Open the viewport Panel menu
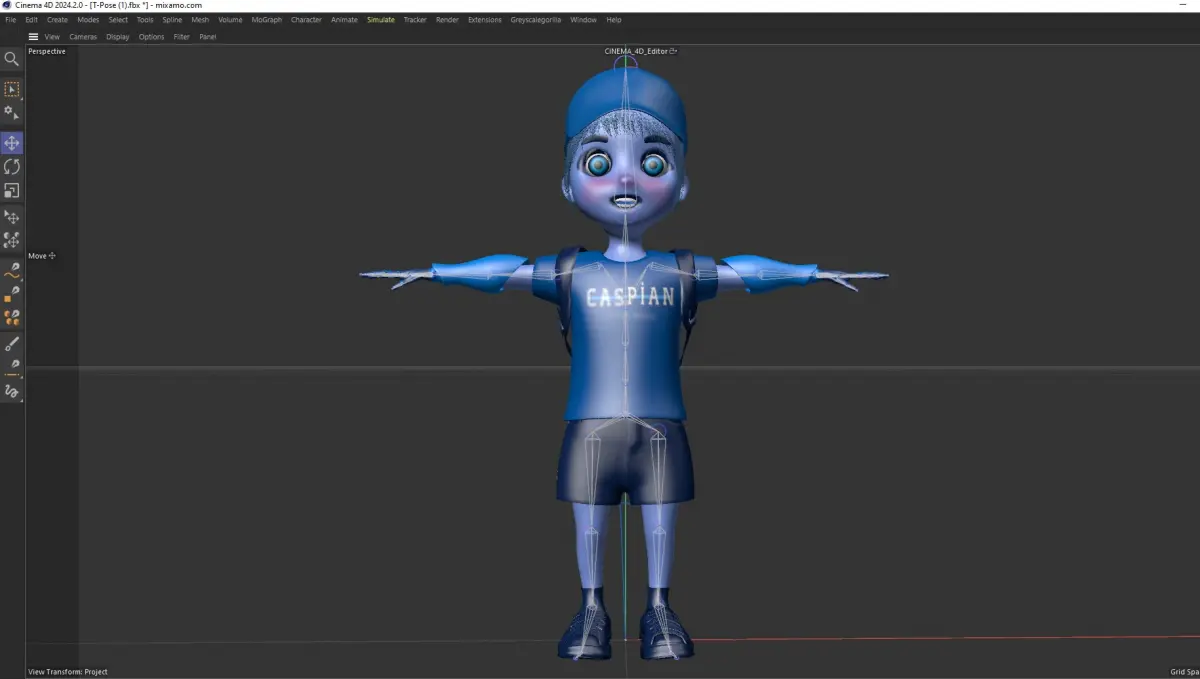1200x679 pixels. tap(208, 37)
